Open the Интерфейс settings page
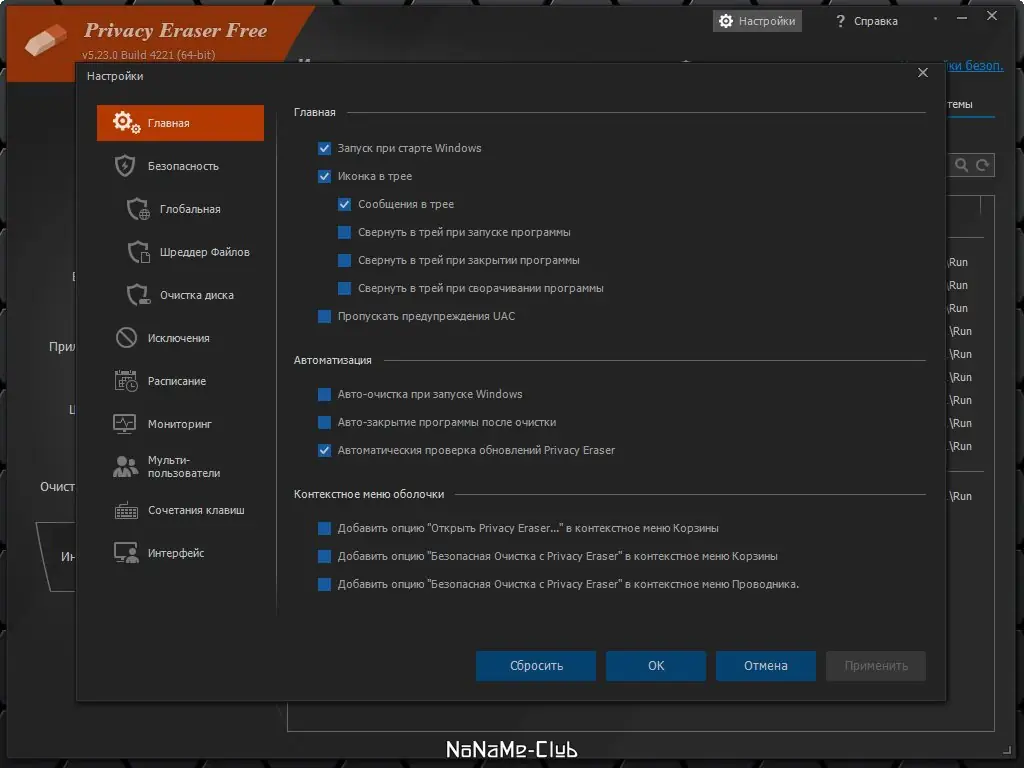 [x=180, y=553]
